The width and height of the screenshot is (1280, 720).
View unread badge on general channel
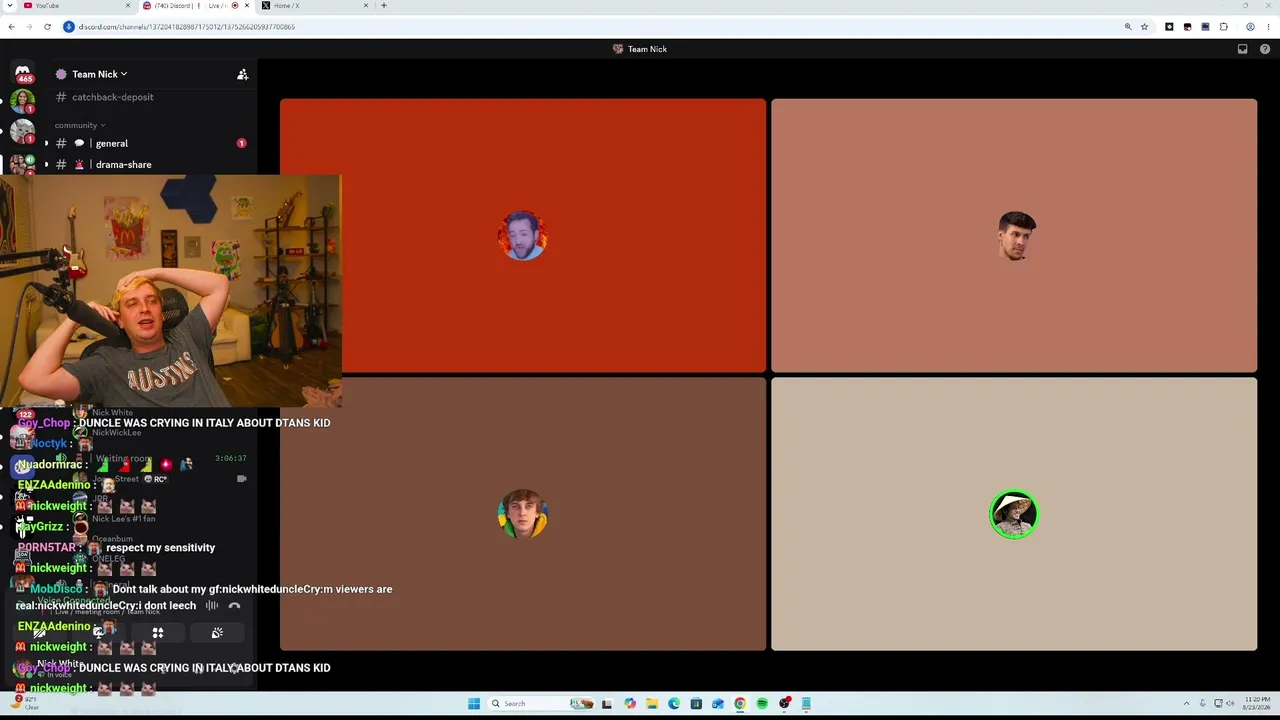pos(241,143)
